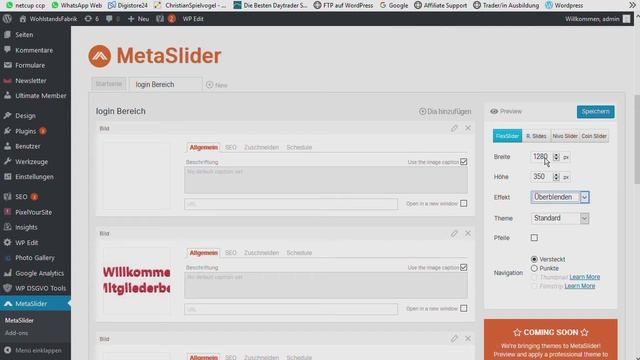Click Preview in the settings panel
Screen dimensions: 640x360
[506, 111]
